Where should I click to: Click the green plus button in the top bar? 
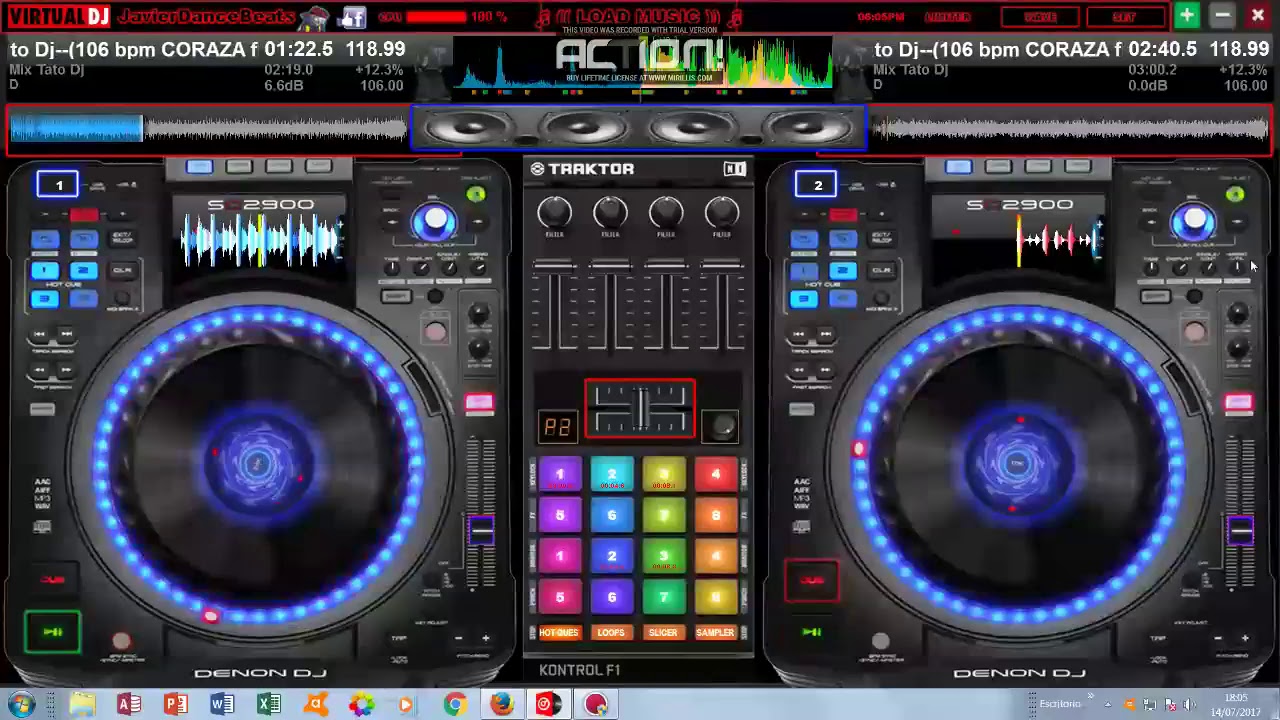[x=1187, y=15]
